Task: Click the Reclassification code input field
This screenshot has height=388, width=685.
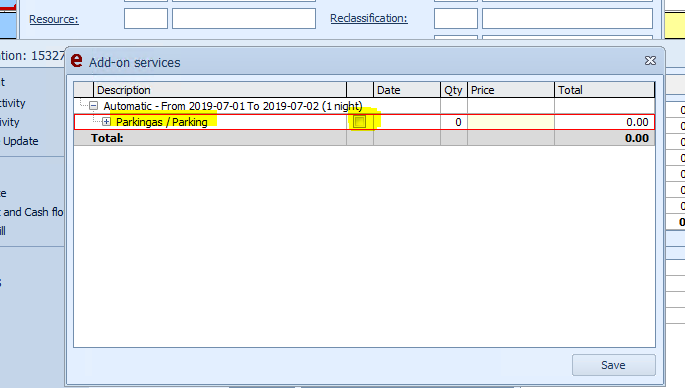Action: (456, 19)
